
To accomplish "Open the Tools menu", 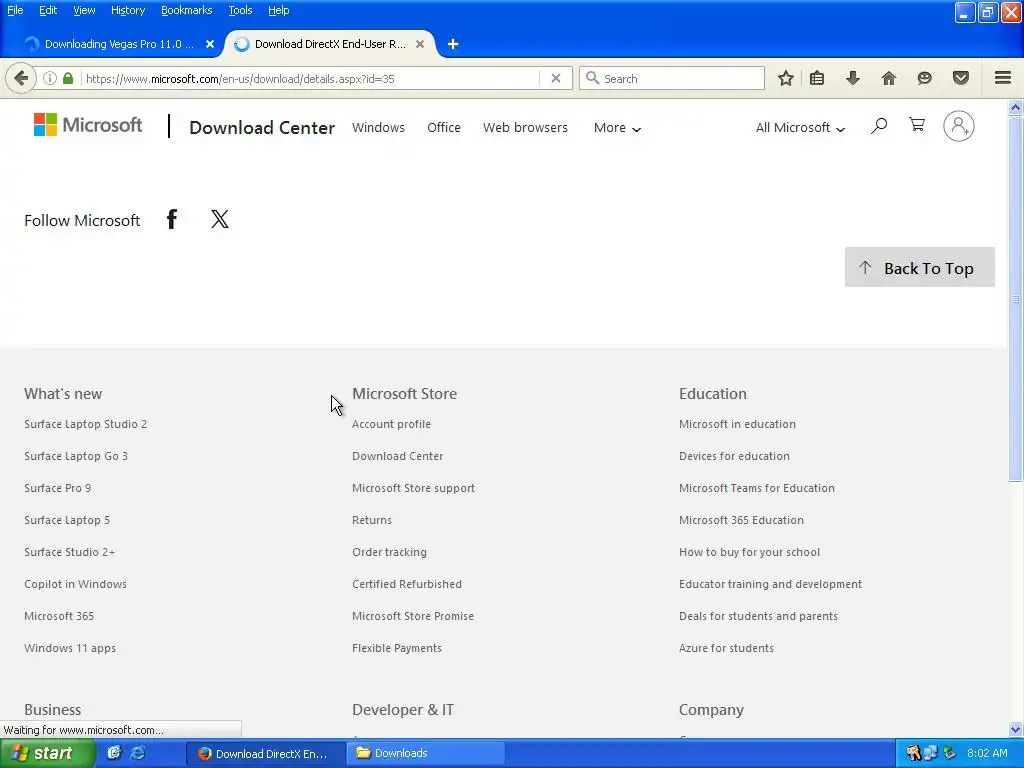I will point(240,10).
